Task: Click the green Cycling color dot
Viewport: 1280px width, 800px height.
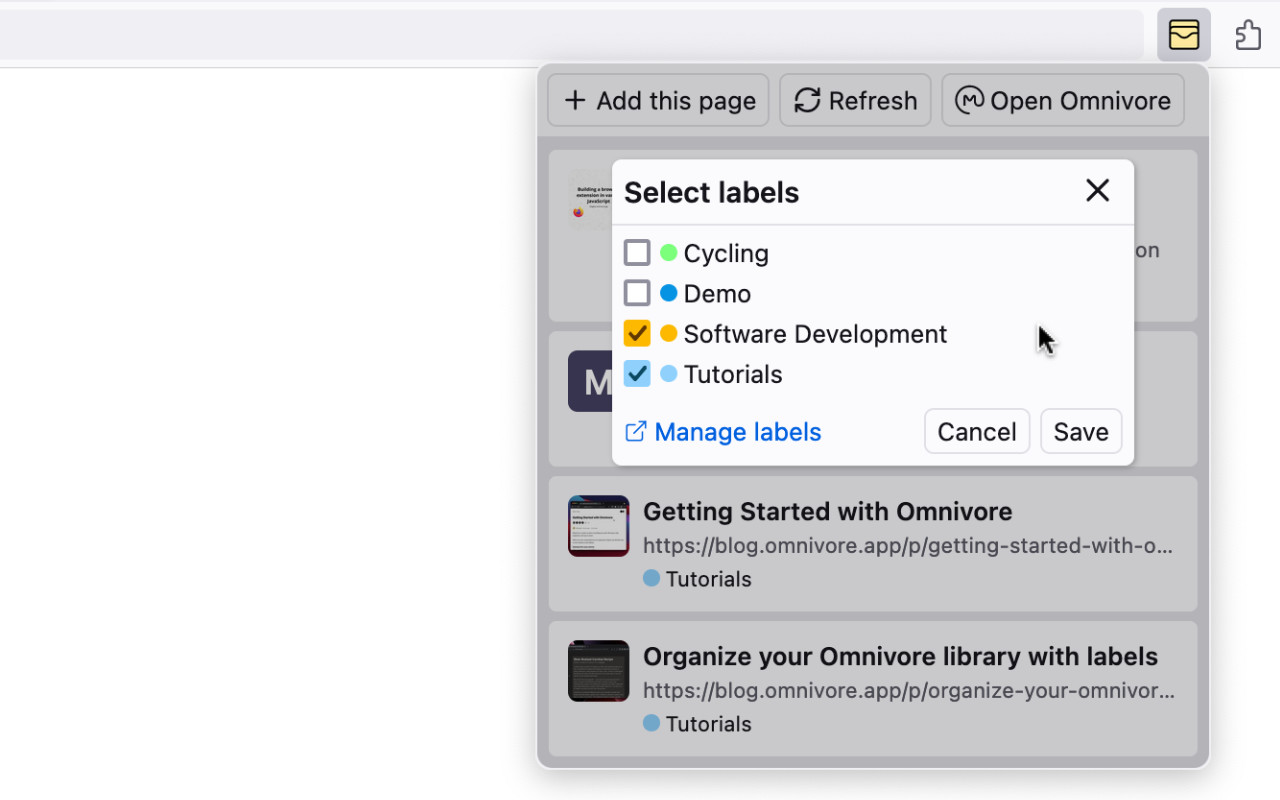Action: tap(669, 253)
